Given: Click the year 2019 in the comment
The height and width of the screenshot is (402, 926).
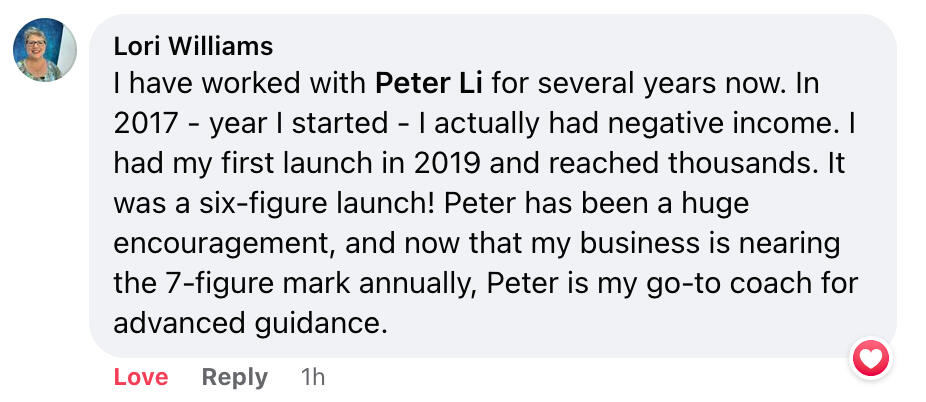Looking at the screenshot, I should click(x=442, y=163).
